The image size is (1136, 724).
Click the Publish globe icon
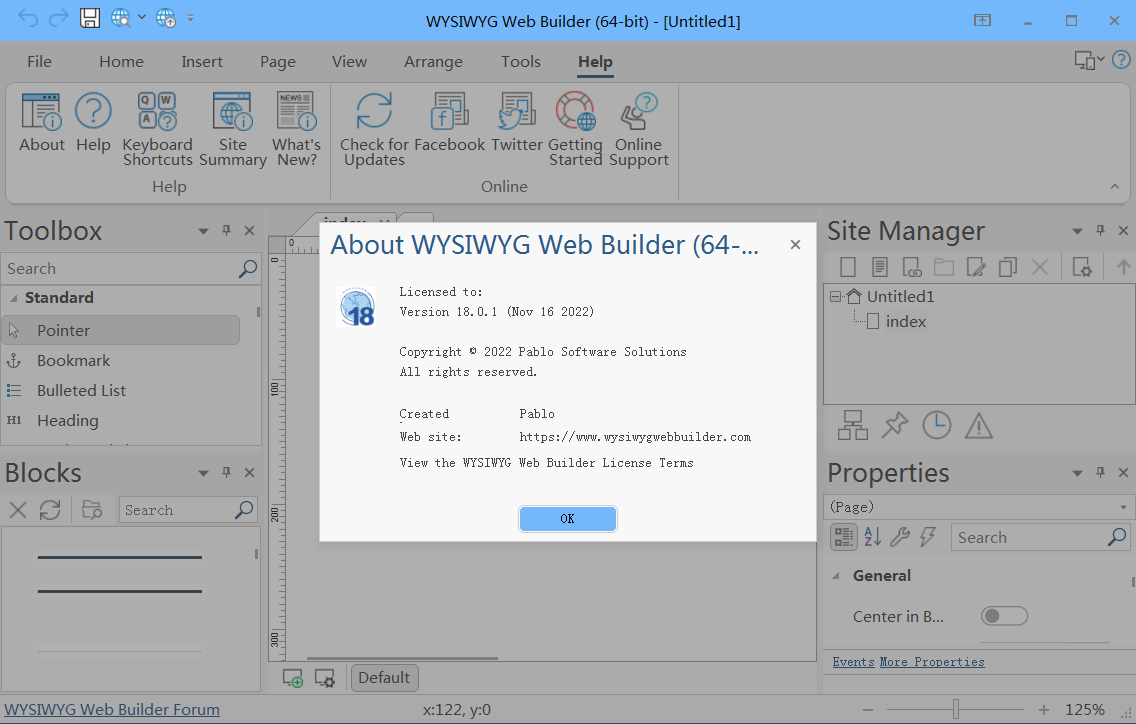coord(166,18)
